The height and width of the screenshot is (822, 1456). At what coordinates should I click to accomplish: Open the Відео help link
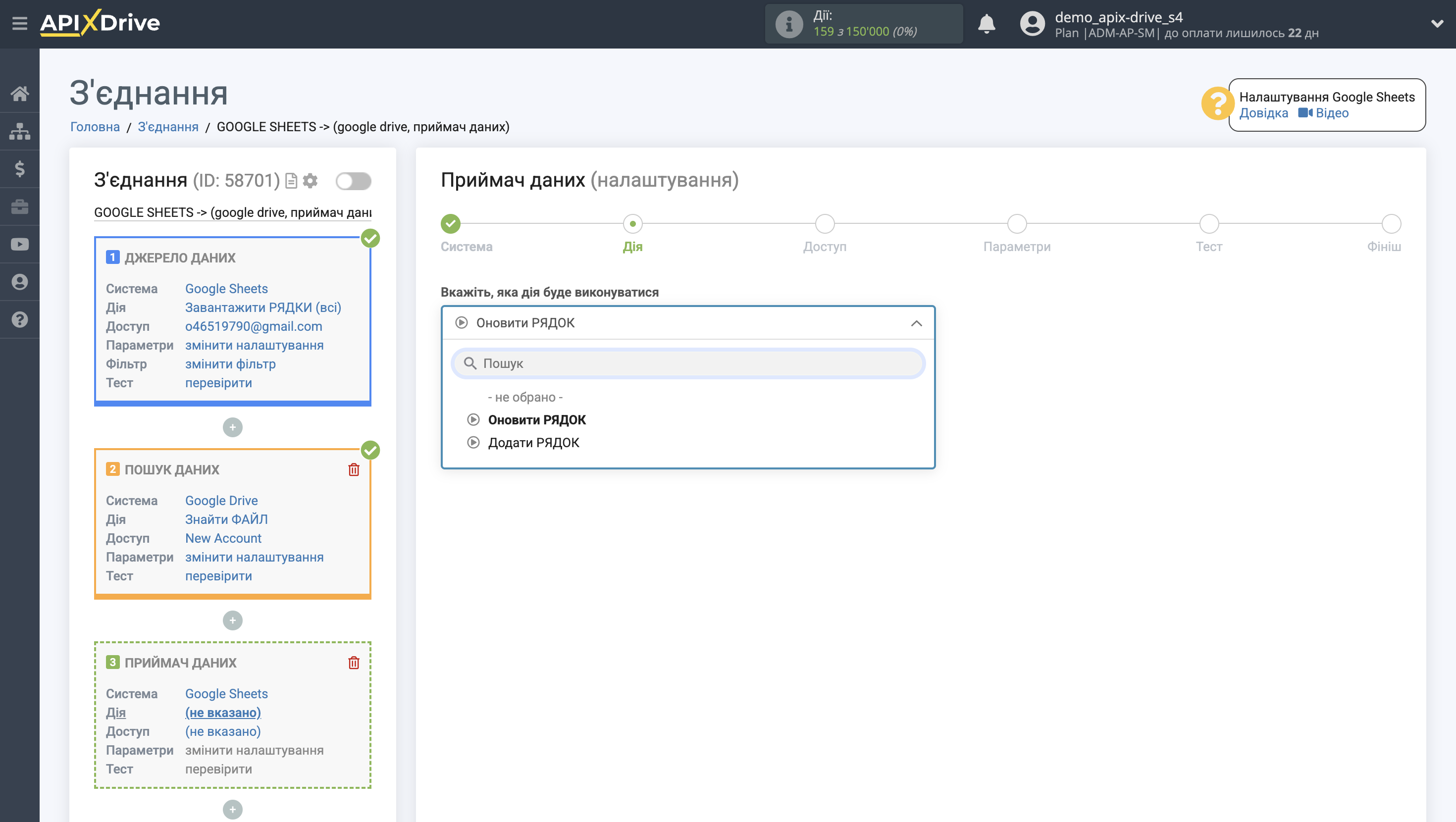point(1324,113)
